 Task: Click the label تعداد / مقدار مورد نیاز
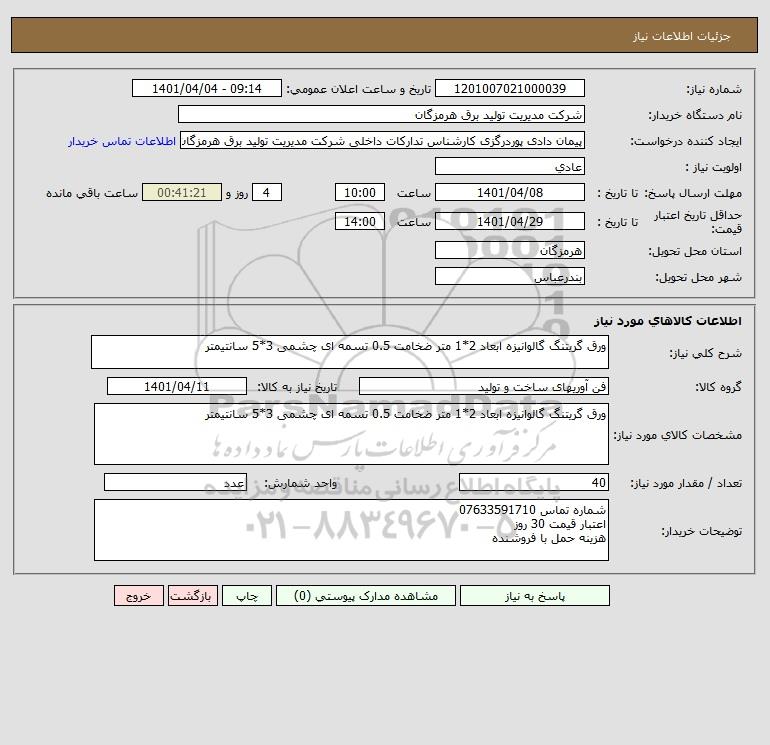point(686,483)
